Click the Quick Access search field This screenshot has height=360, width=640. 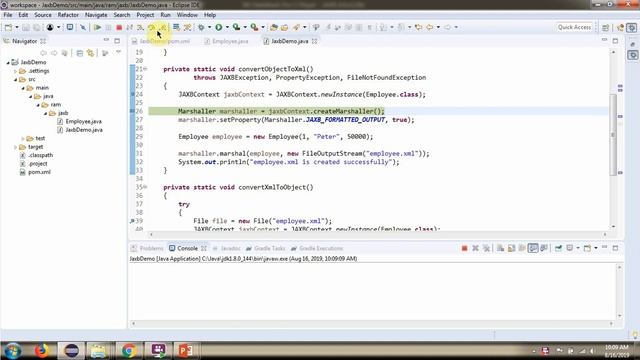[x=574, y=27]
